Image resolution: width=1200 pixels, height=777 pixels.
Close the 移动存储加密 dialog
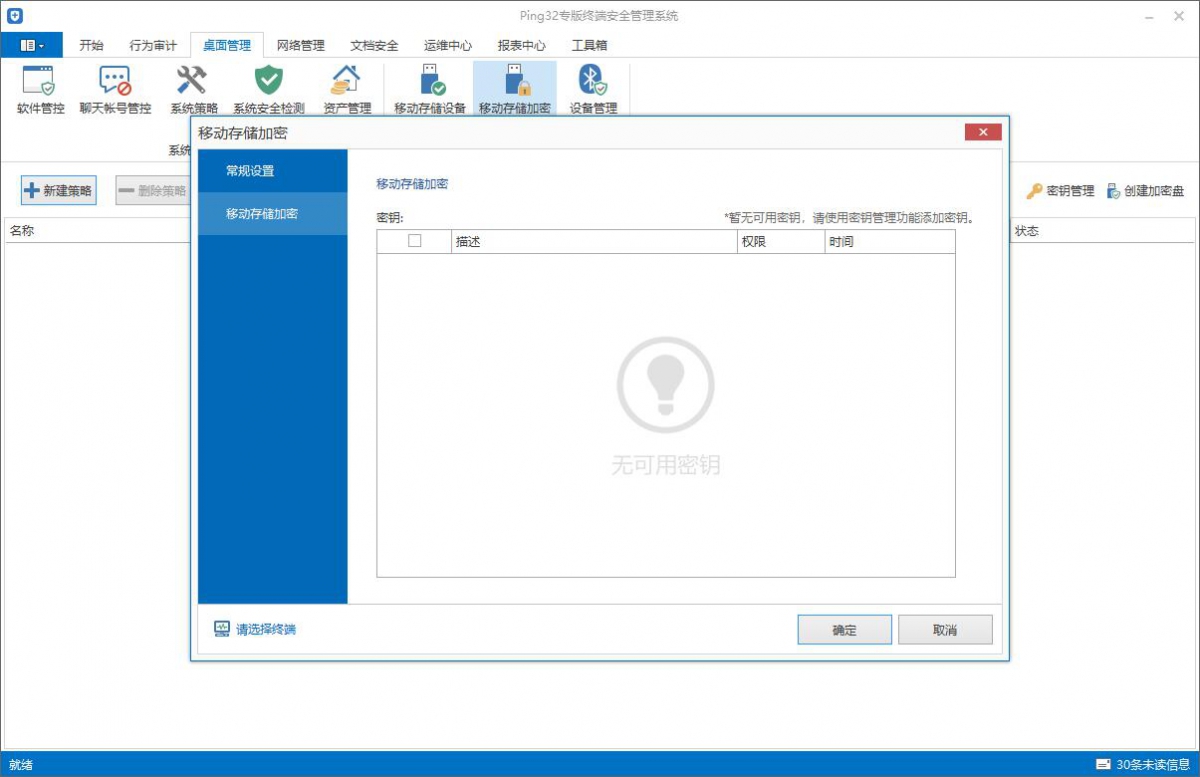click(x=984, y=132)
